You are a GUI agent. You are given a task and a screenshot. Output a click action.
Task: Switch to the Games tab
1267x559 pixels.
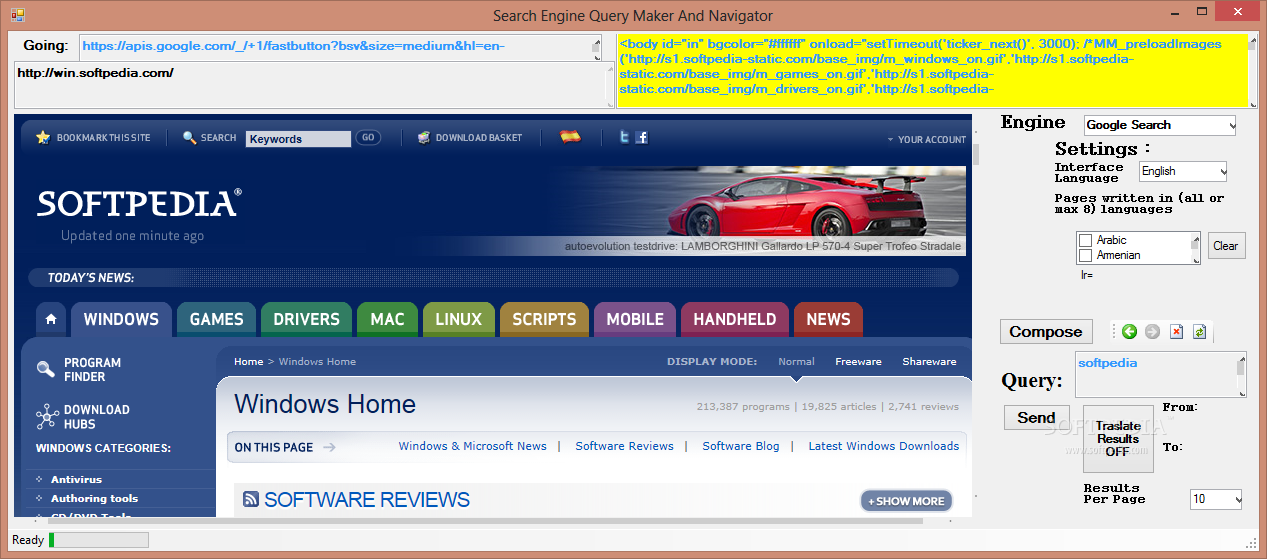(x=216, y=320)
